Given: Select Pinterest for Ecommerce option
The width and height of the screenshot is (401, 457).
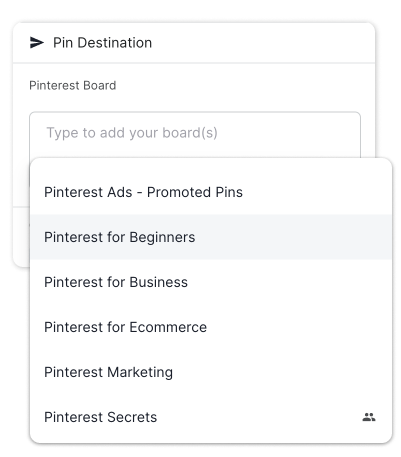Looking at the screenshot, I should point(211,327).
